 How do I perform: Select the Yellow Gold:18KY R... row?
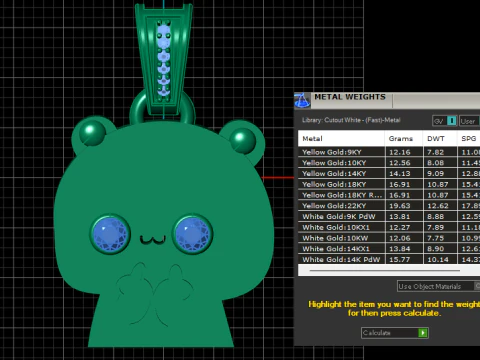pyautogui.click(x=389, y=195)
